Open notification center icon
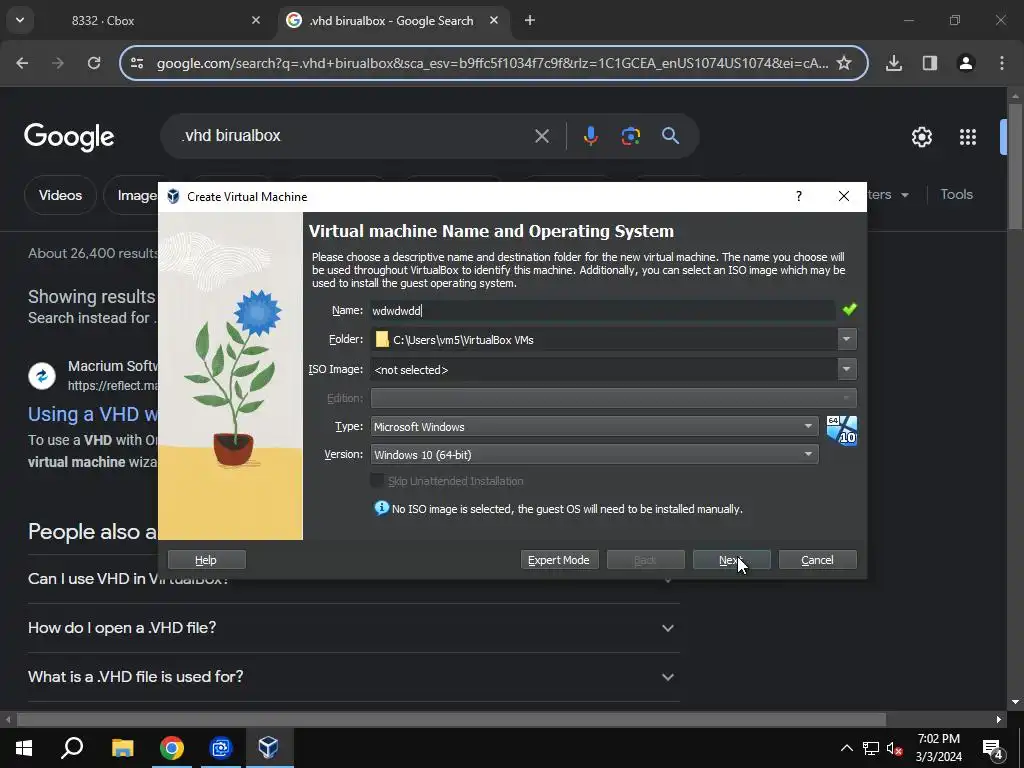Viewport: 1024px width, 768px height. click(x=993, y=748)
